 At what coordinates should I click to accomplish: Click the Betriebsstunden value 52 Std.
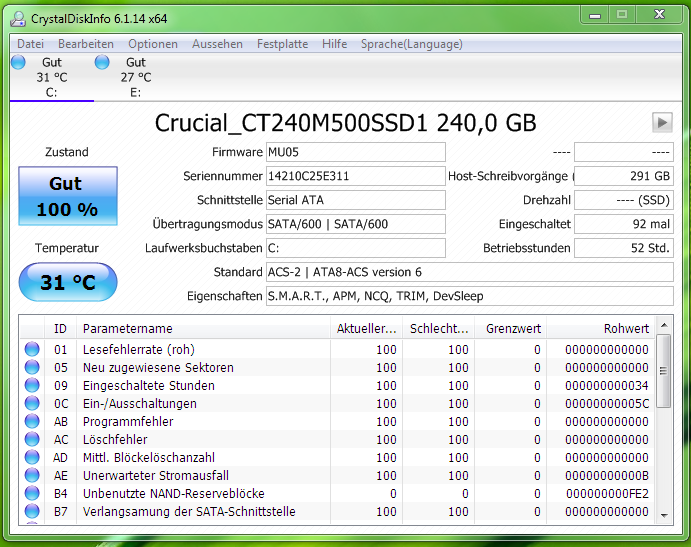624,248
